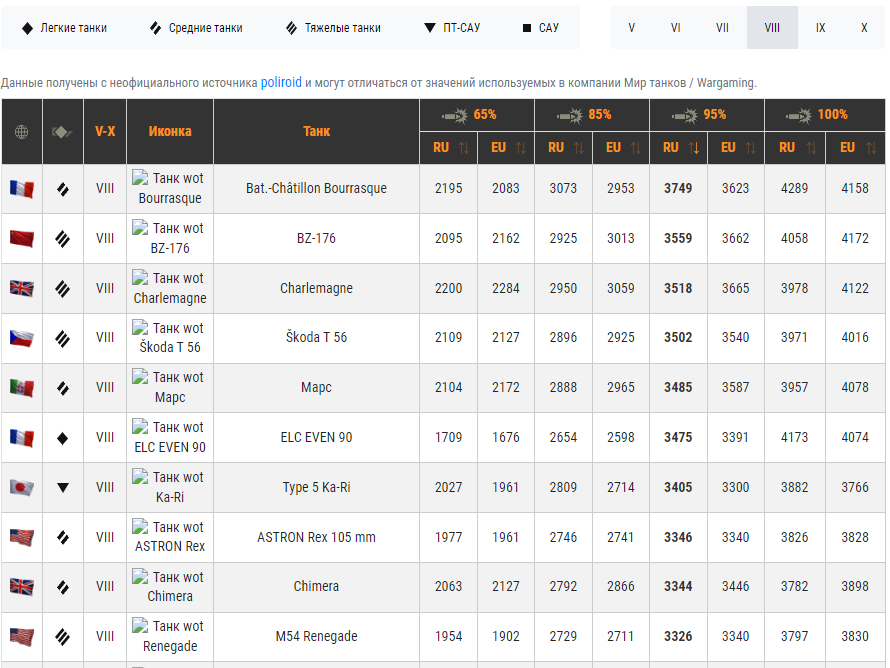Sort by EU column under 100%
The height and width of the screenshot is (668, 890).
(855, 148)
